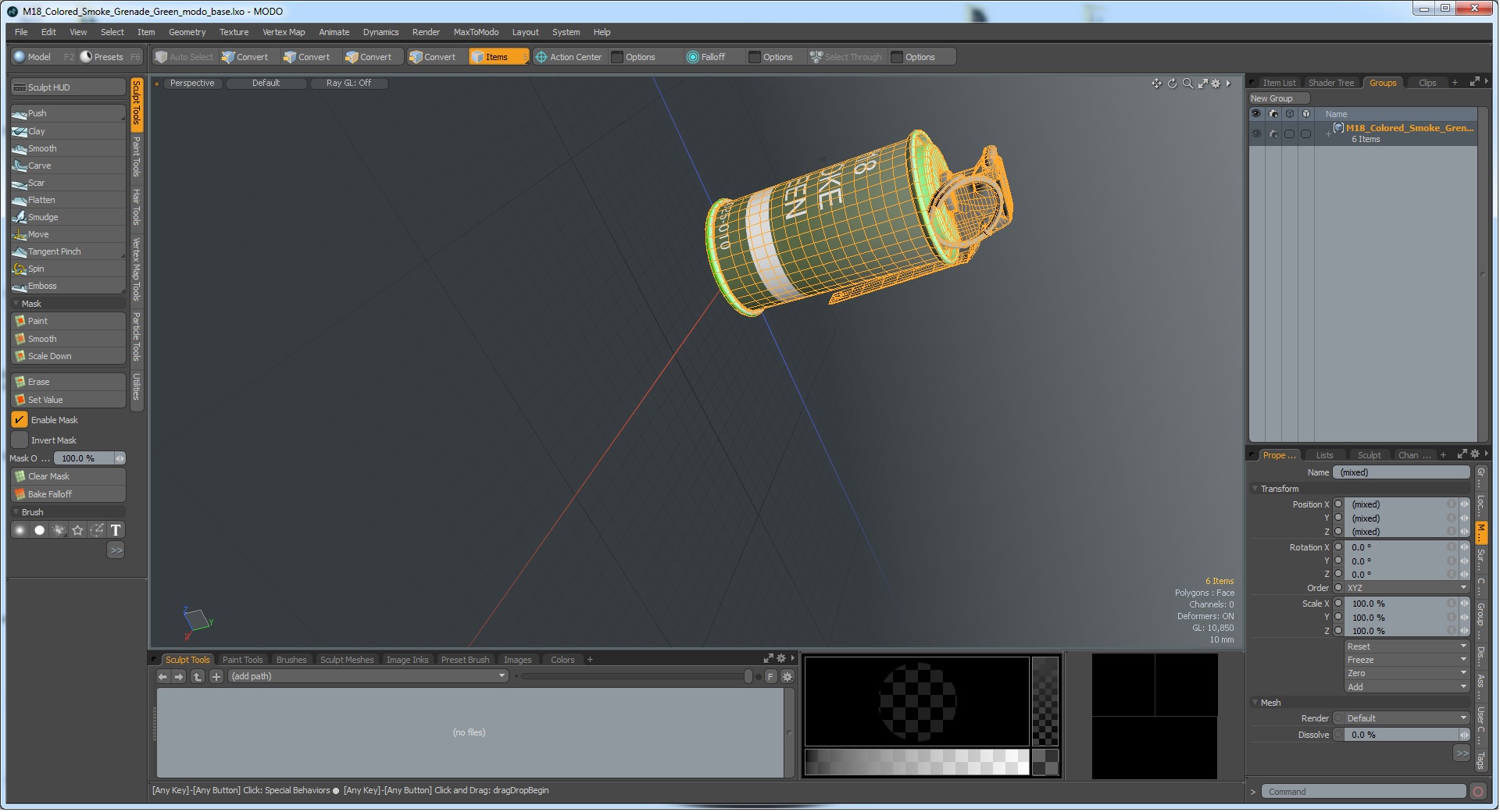Click the Set Value mask tool
Screen dimensions: 1500x812
coord(68,400)
